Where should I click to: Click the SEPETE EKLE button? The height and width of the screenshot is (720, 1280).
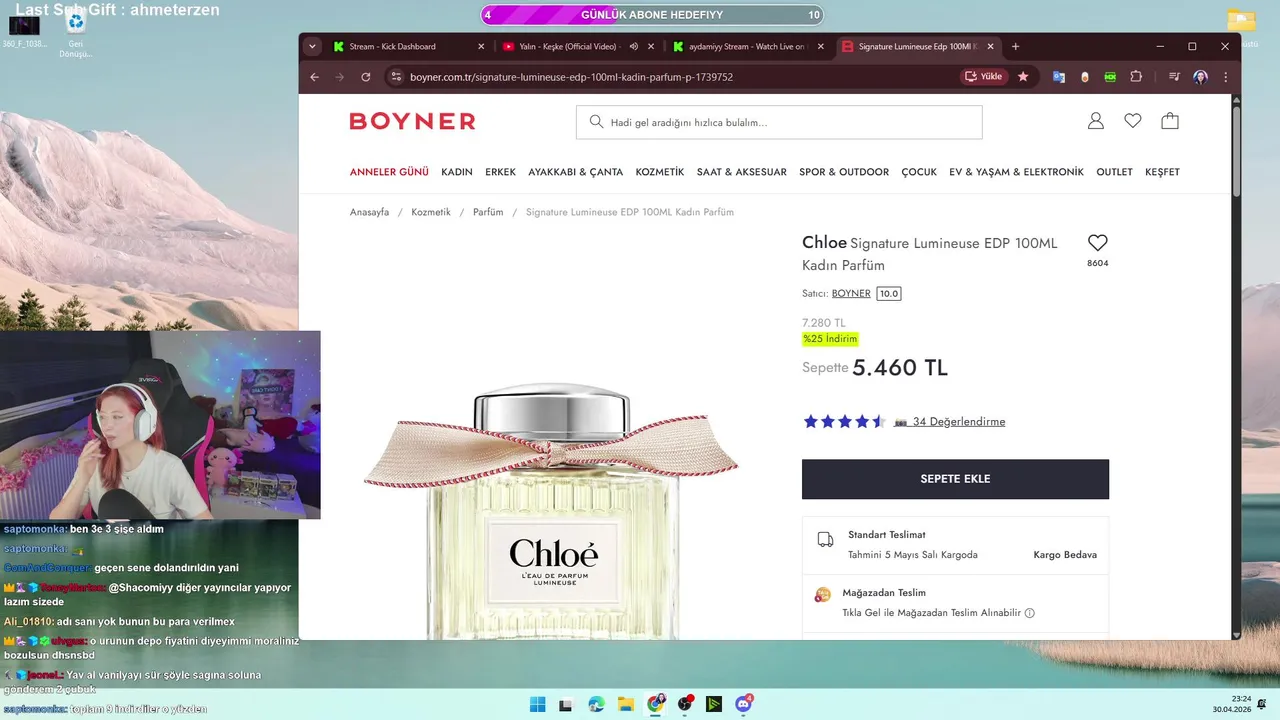(955, 479)
